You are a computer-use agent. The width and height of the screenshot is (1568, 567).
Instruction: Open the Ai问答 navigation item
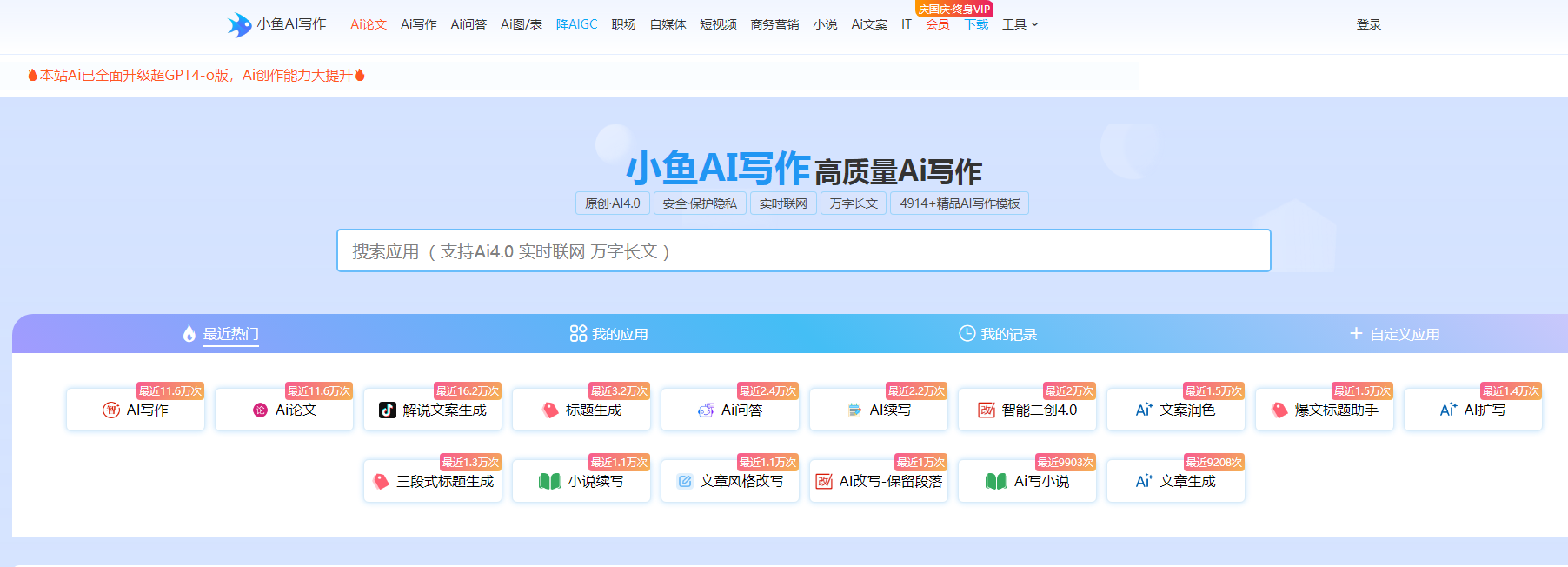click(468, 24)
